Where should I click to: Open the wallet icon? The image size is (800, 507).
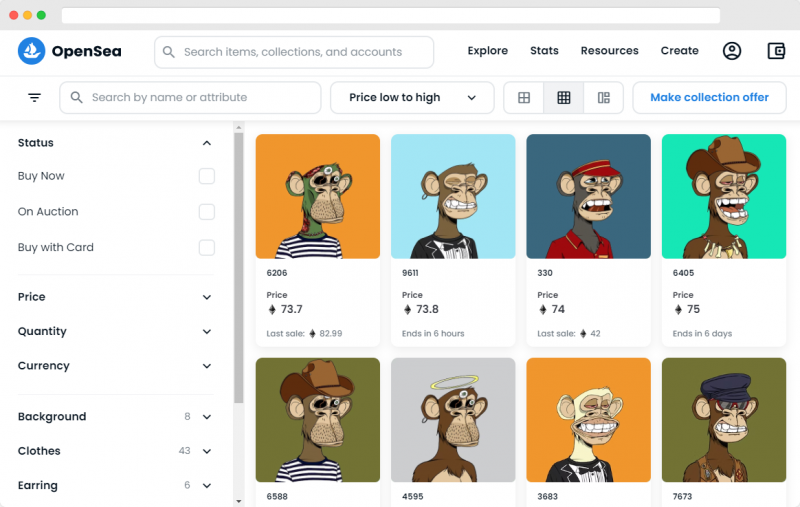[776, 51]
